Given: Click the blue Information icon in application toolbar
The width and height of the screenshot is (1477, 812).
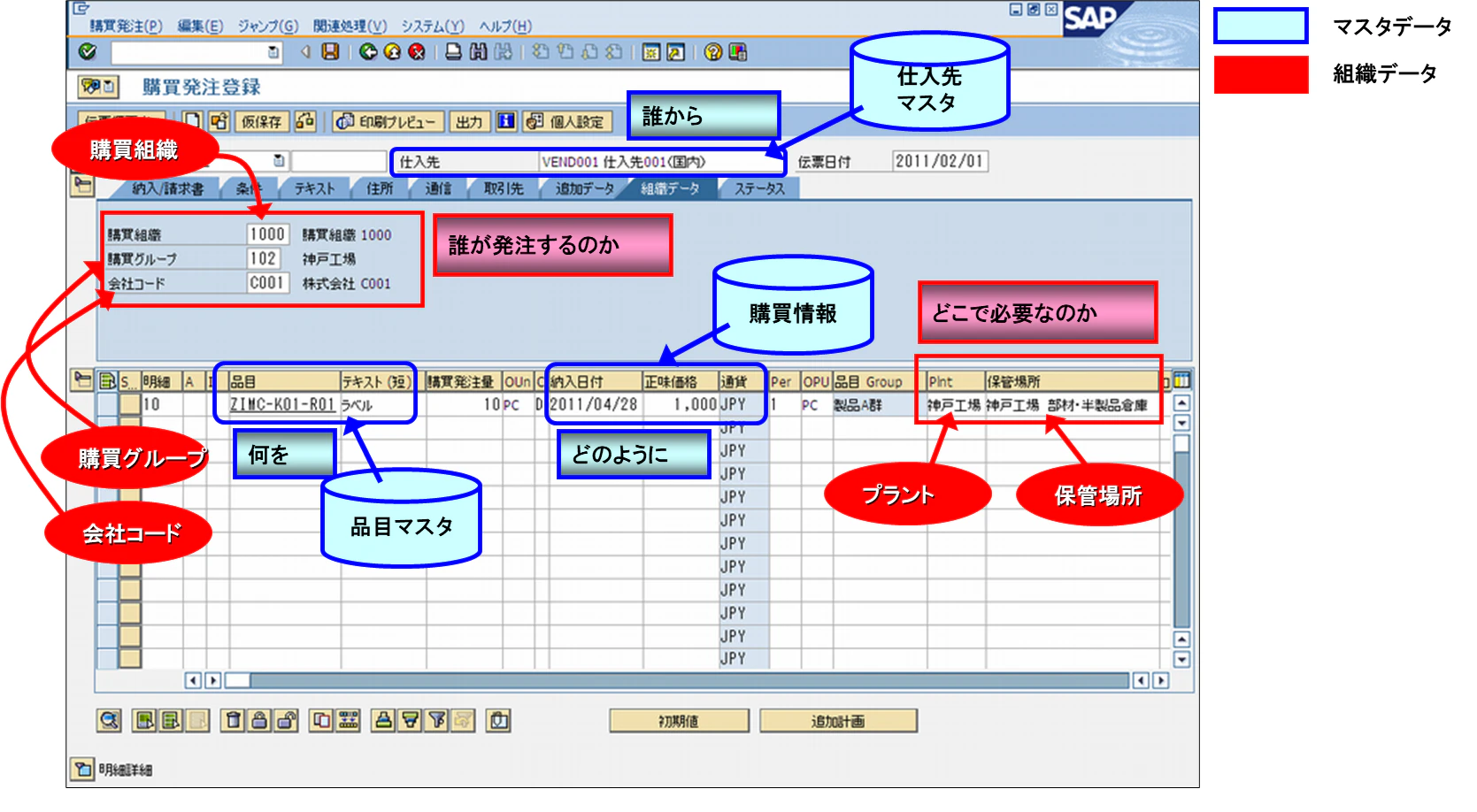Looking at the screenshot, I should tap(505, 120).
